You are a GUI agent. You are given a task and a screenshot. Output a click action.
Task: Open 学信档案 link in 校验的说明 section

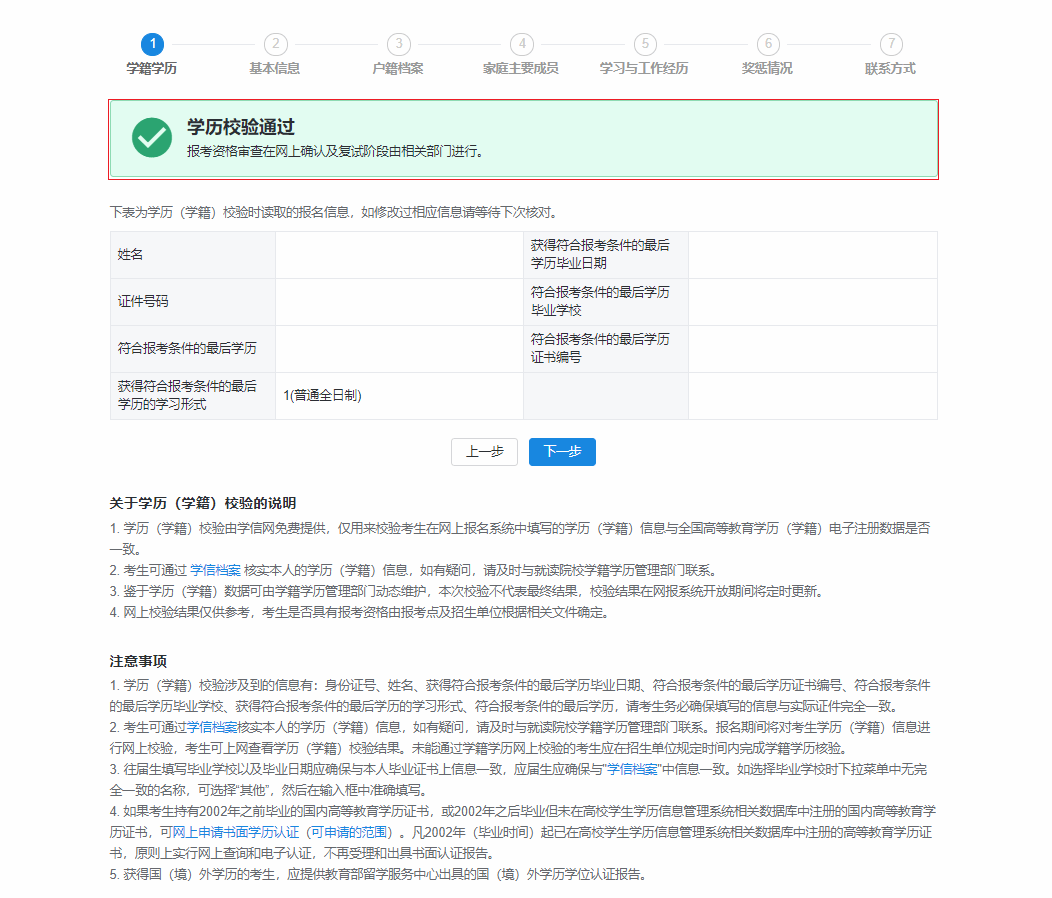215,570
